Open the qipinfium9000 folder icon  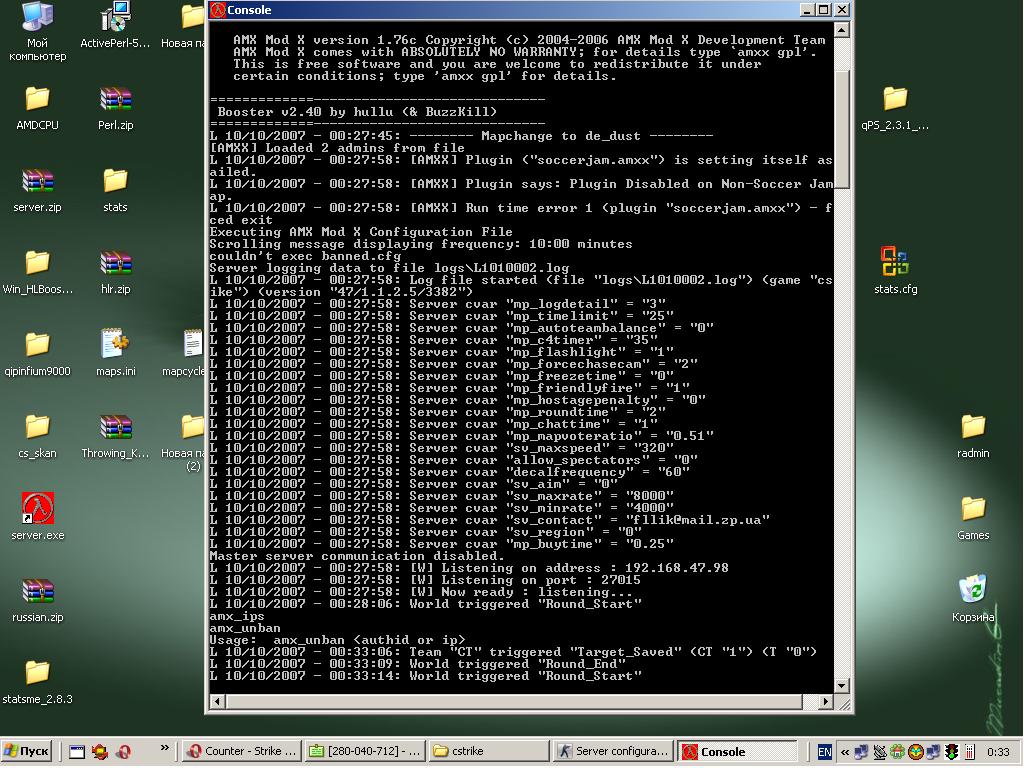coord(37,354)
